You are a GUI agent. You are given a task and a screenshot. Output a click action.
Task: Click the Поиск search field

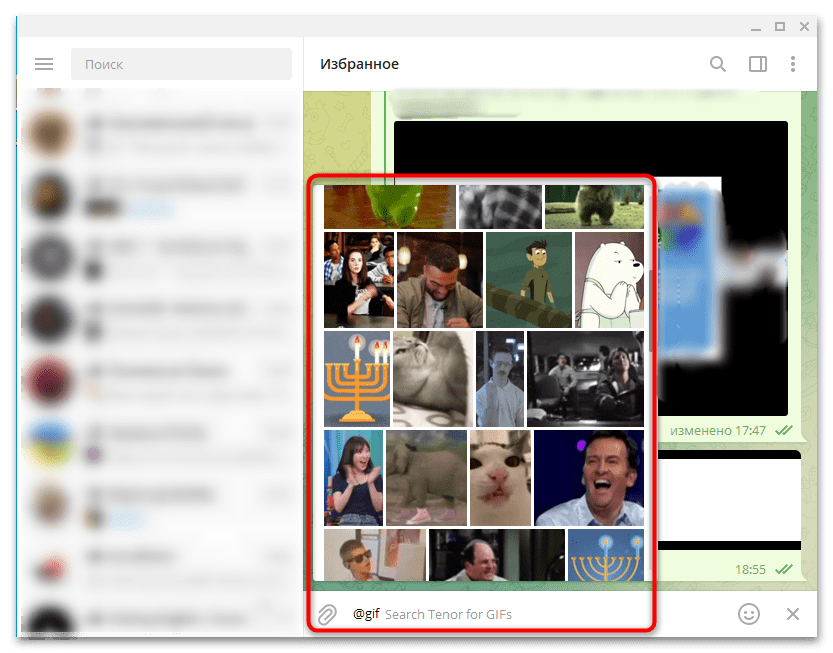click(x=181, y=64)
